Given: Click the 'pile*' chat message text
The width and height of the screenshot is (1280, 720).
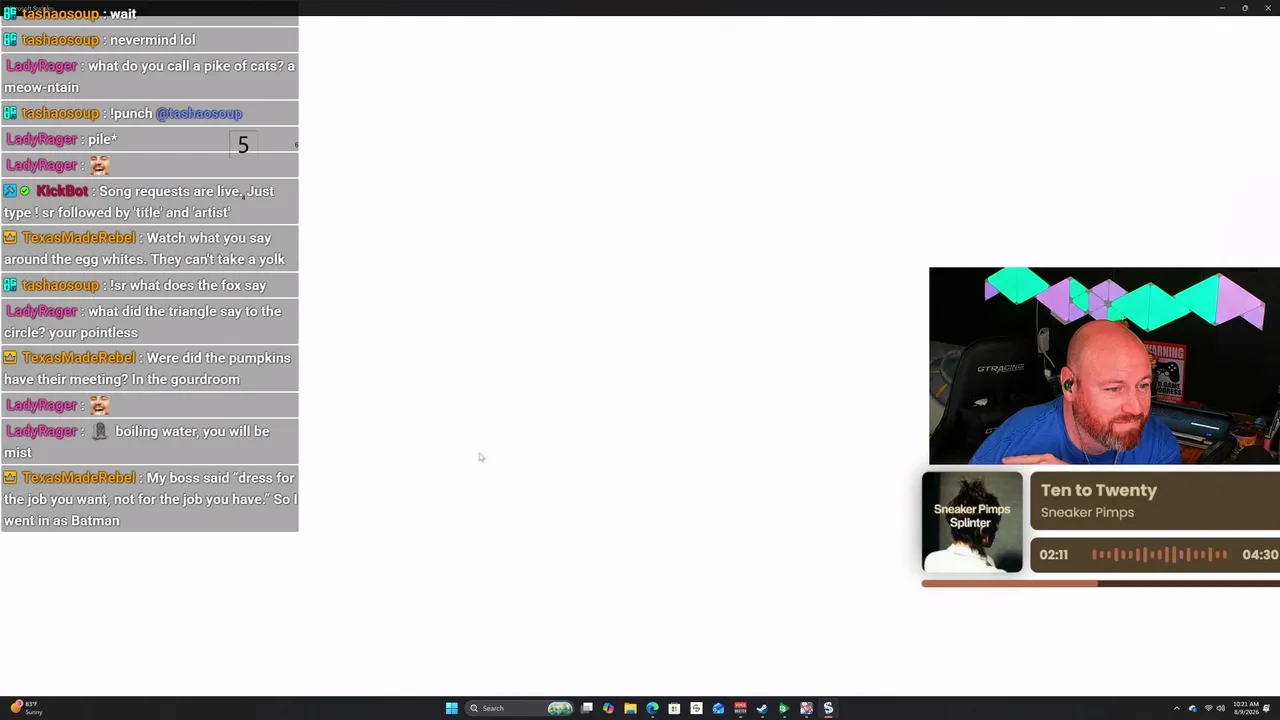Looking at the screenshot, I should click(102, 139).
